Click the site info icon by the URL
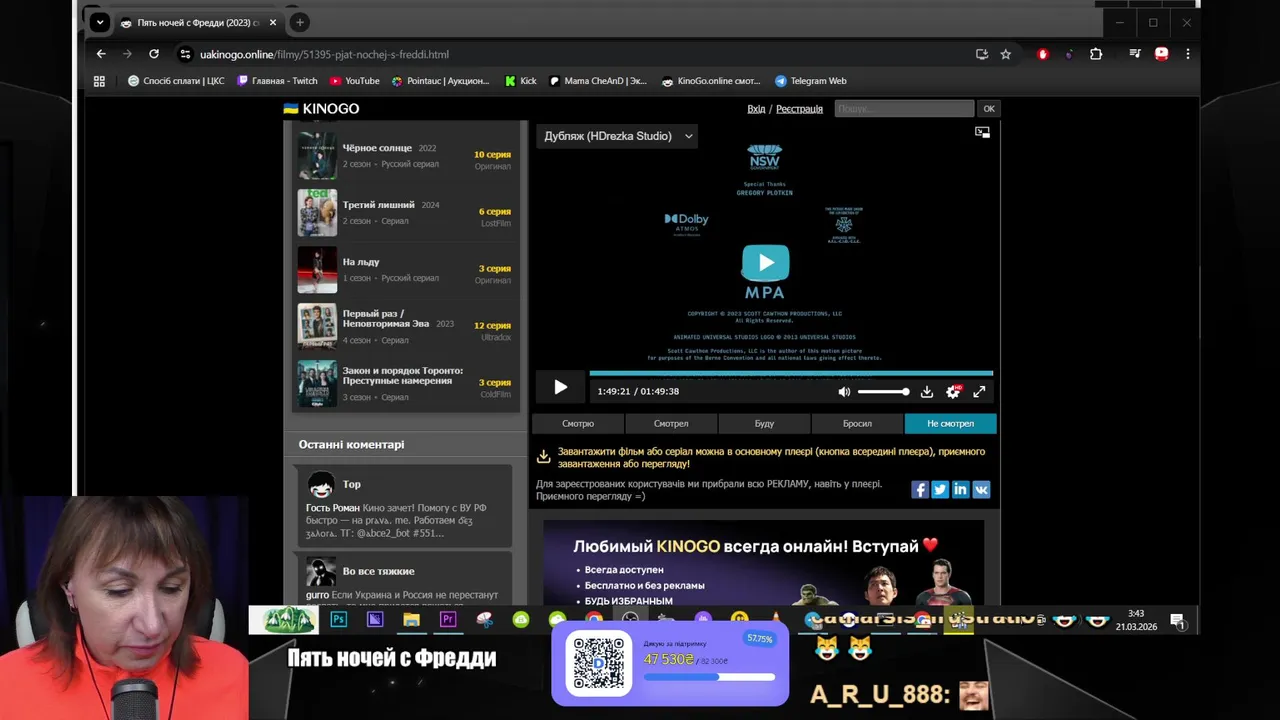Image resolution: width=1280 pixels, height=720 pixels. (184, 54)
